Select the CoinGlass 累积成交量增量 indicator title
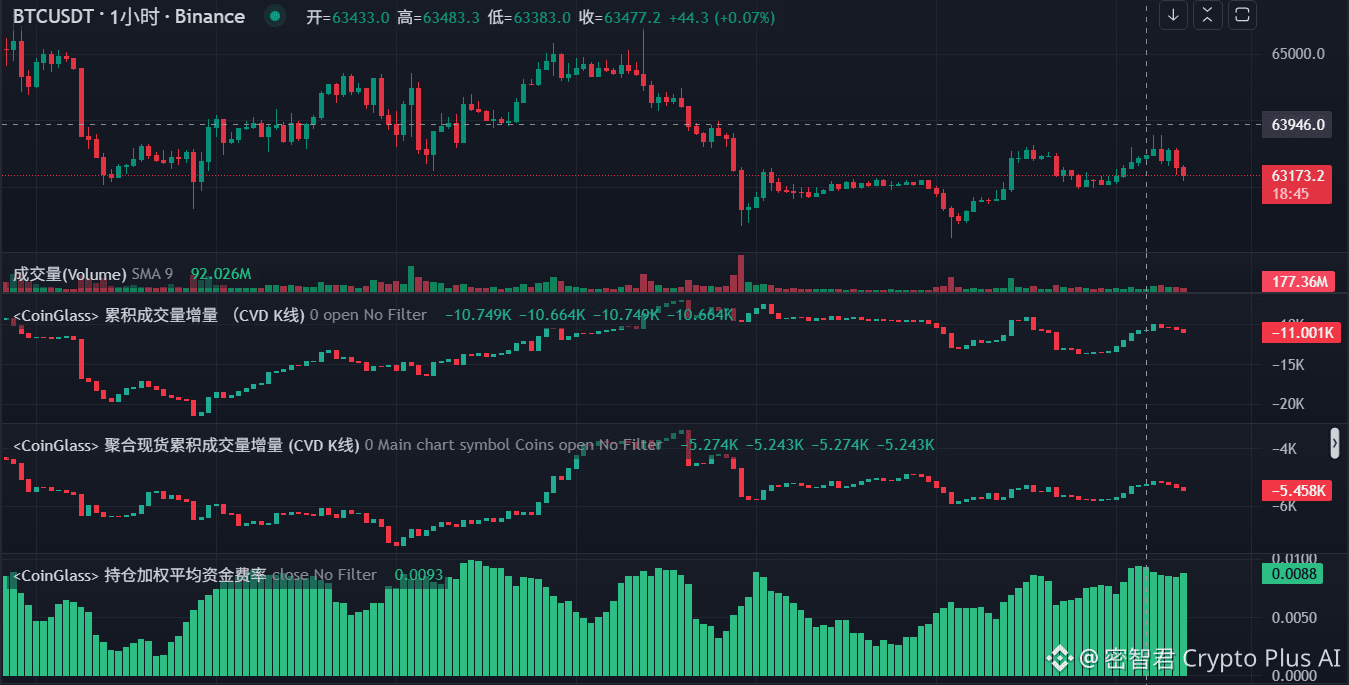This screenshot has height=685, width=1349. [x=157, y=315]
